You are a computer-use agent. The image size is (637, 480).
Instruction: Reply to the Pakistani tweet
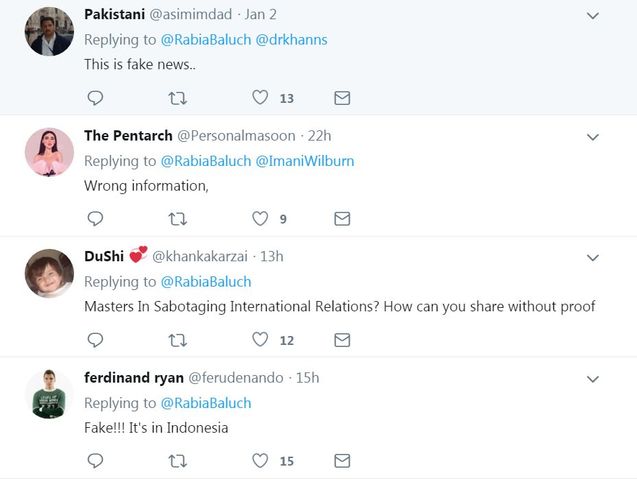[96, 98]
